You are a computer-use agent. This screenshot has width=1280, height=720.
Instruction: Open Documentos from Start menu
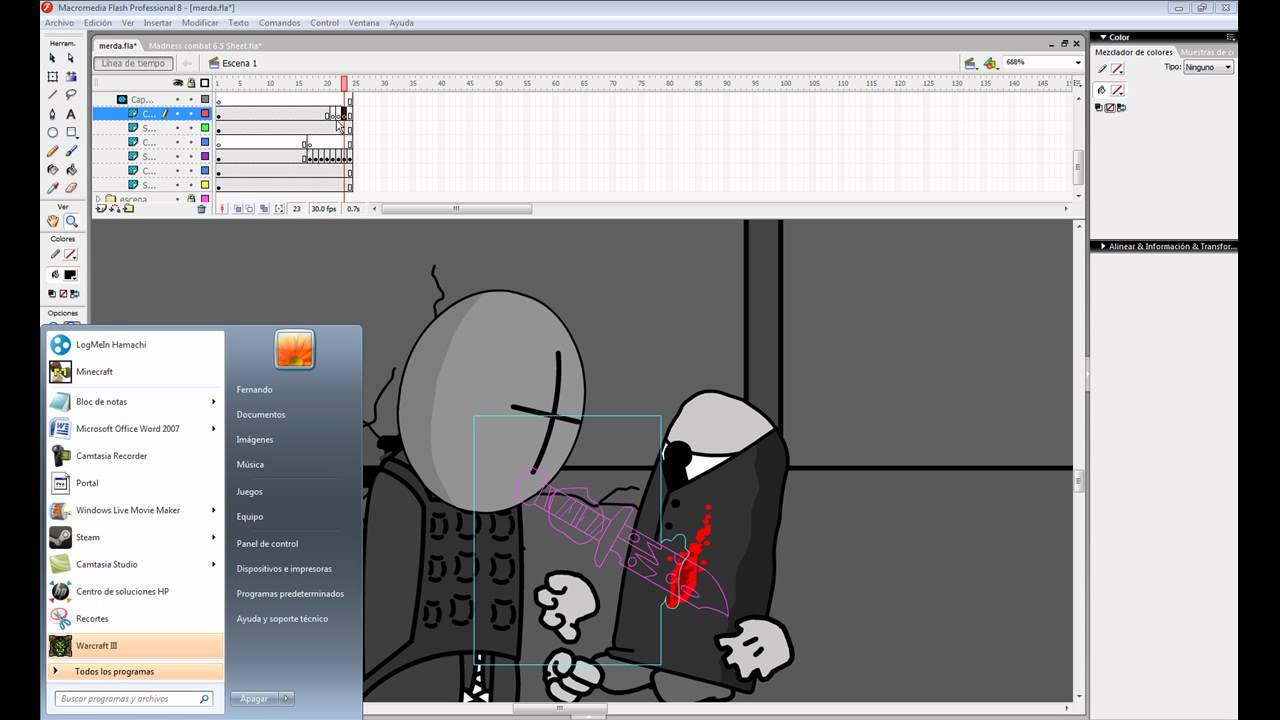pos(261,414)
